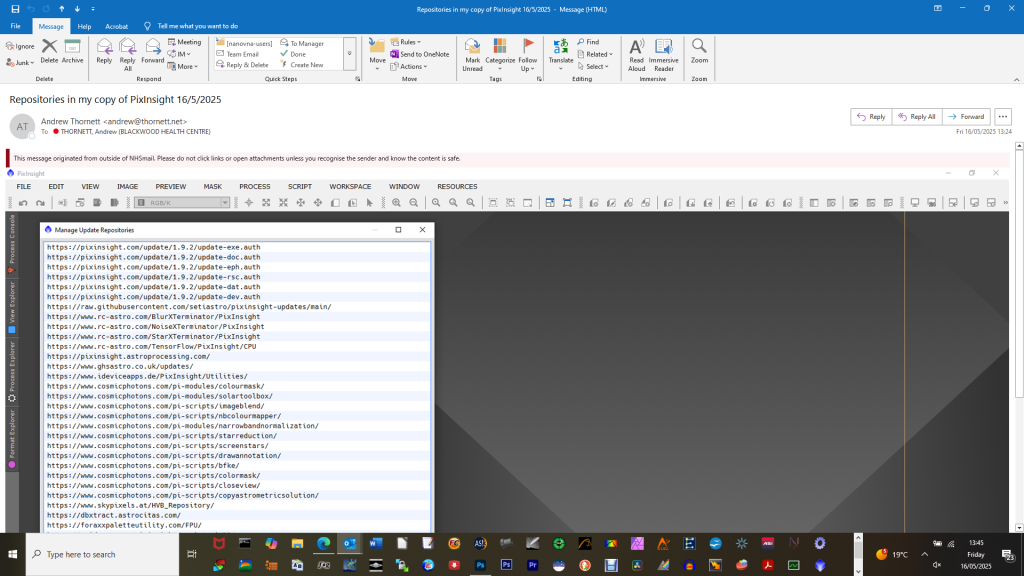Start Read Aloud for this message
The width and height of the screenshot is (1024, 576).
pyautogui.click(x=637, y=54)
